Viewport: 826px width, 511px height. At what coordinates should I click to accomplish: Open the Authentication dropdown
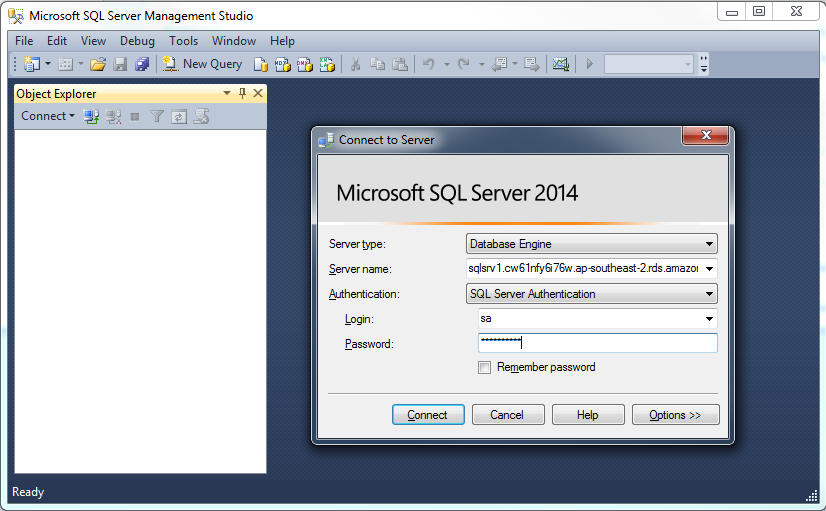pos(592,294)
